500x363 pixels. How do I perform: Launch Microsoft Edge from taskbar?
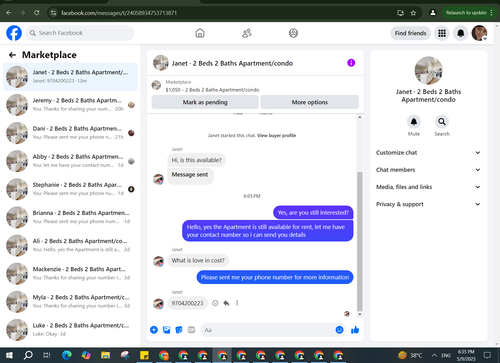(67, 355)
